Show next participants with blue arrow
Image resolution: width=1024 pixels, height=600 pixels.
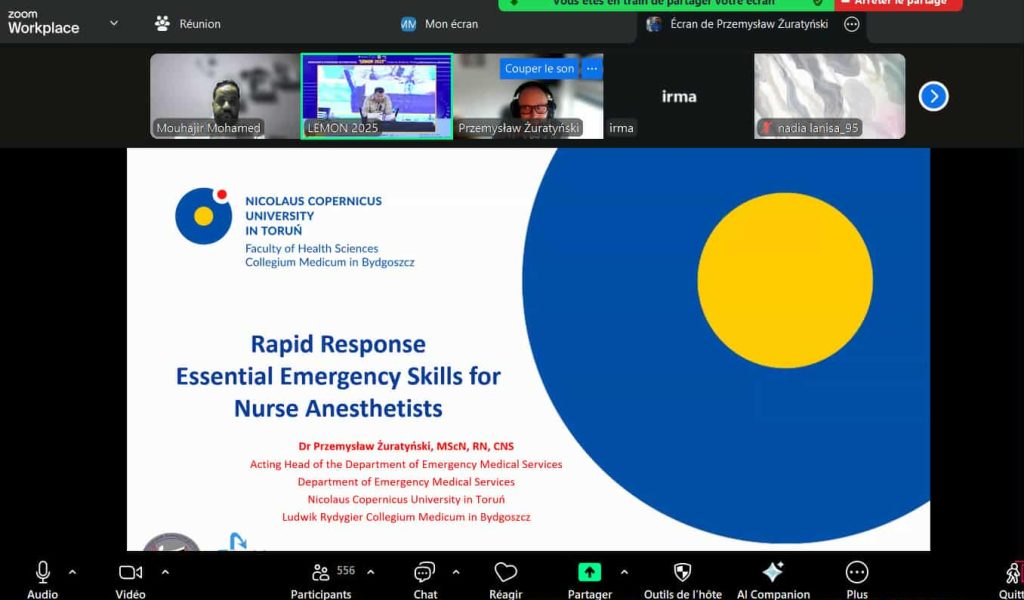click(x=933, y=96)
